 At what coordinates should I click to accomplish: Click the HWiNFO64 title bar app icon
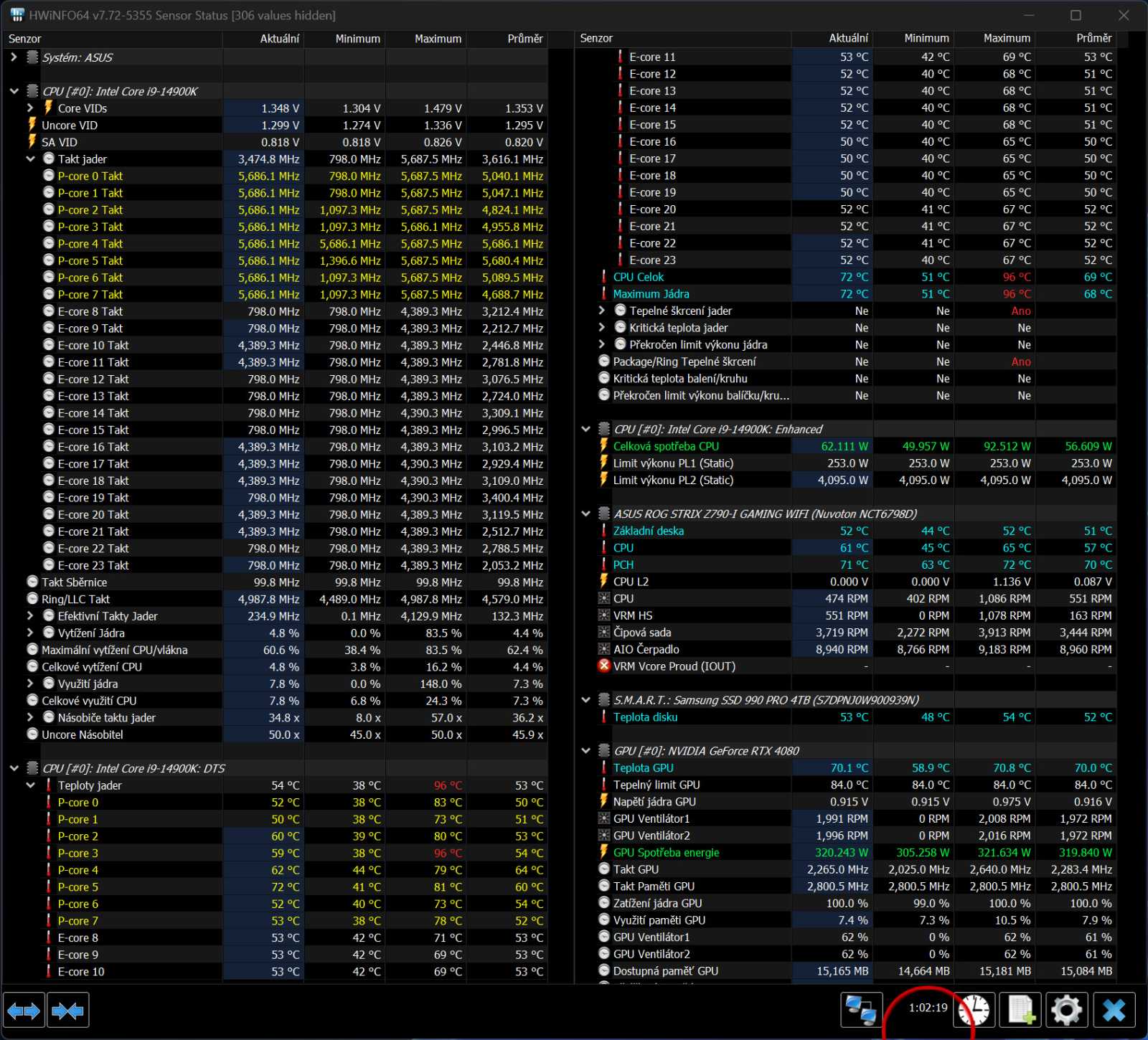(17, 15)
